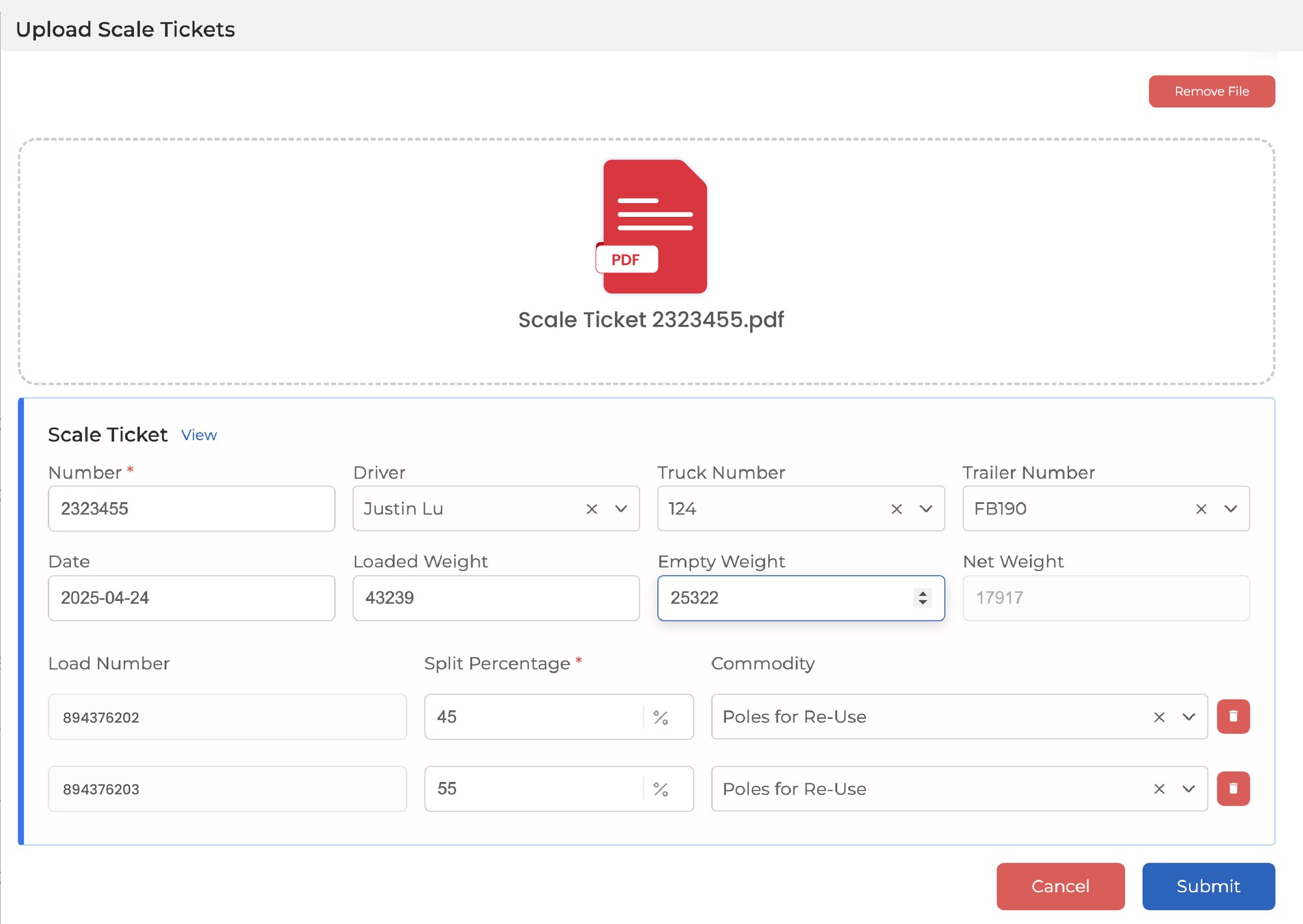The image size is (1303, 924).
Task: Submit the scale ticket form
Action: point(1208,886)
